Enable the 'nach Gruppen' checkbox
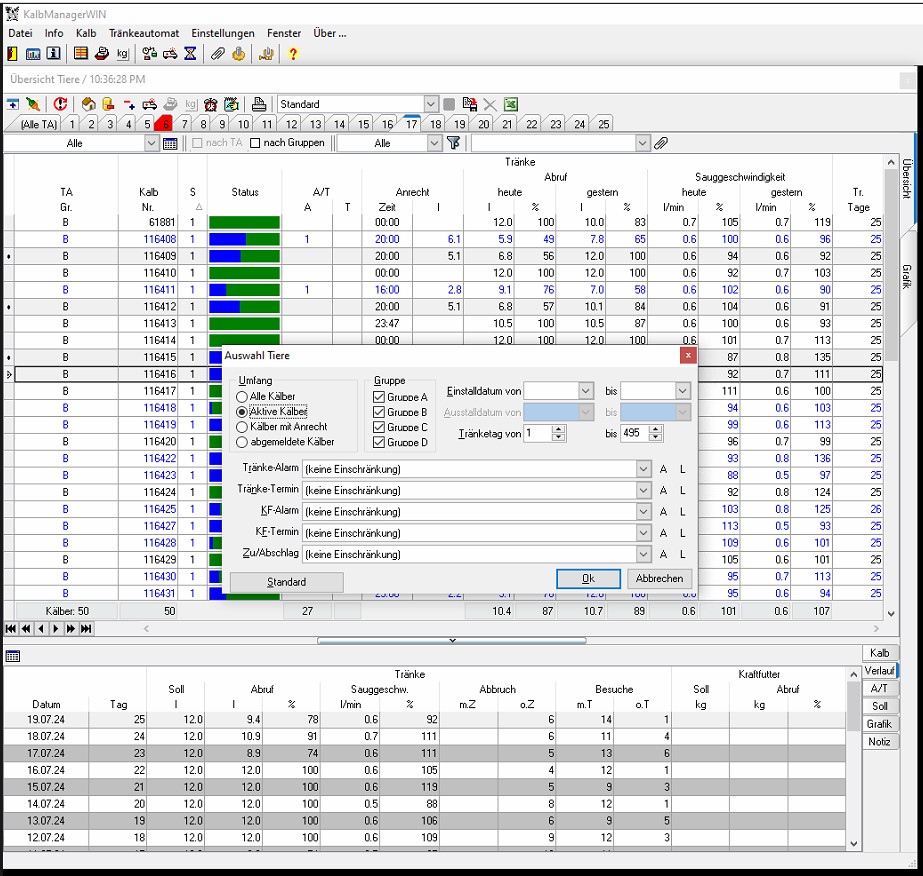The image size is (923, 876). (x=256, y=143)
